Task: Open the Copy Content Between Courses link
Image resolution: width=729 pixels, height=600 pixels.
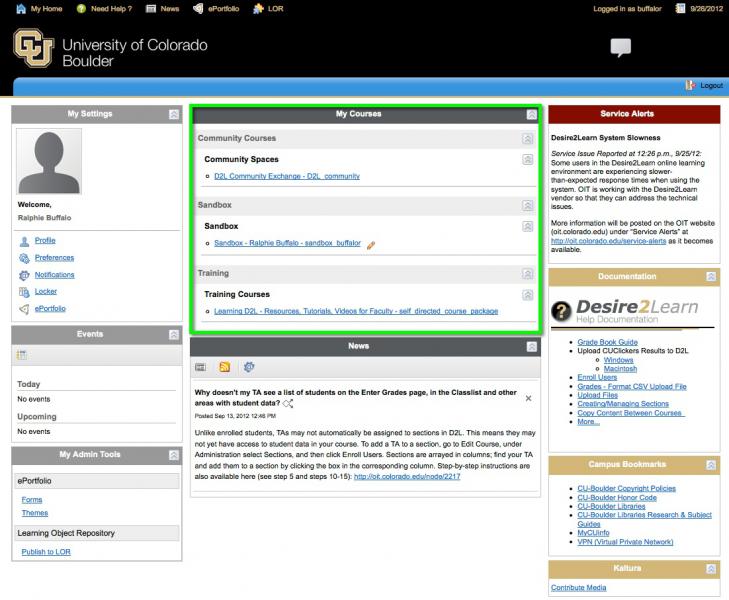Action: click(630, 413)
